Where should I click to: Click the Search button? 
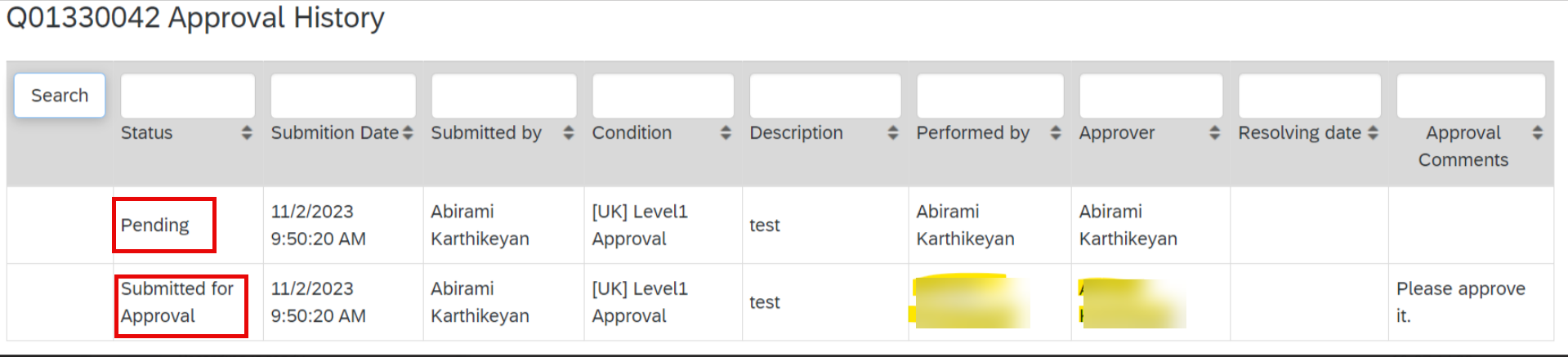pos(60,96)
